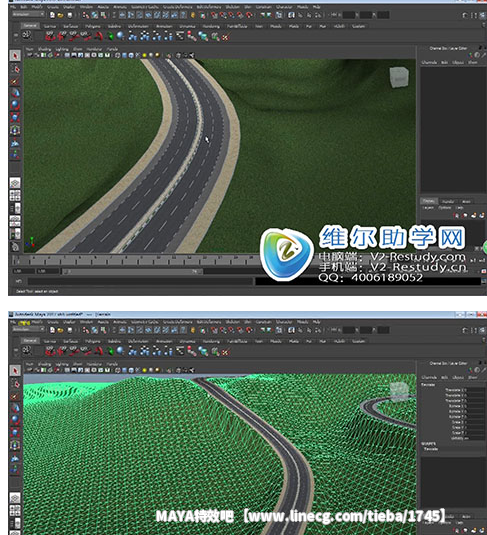Click the range slider bar in upper window

pos(132,272)
